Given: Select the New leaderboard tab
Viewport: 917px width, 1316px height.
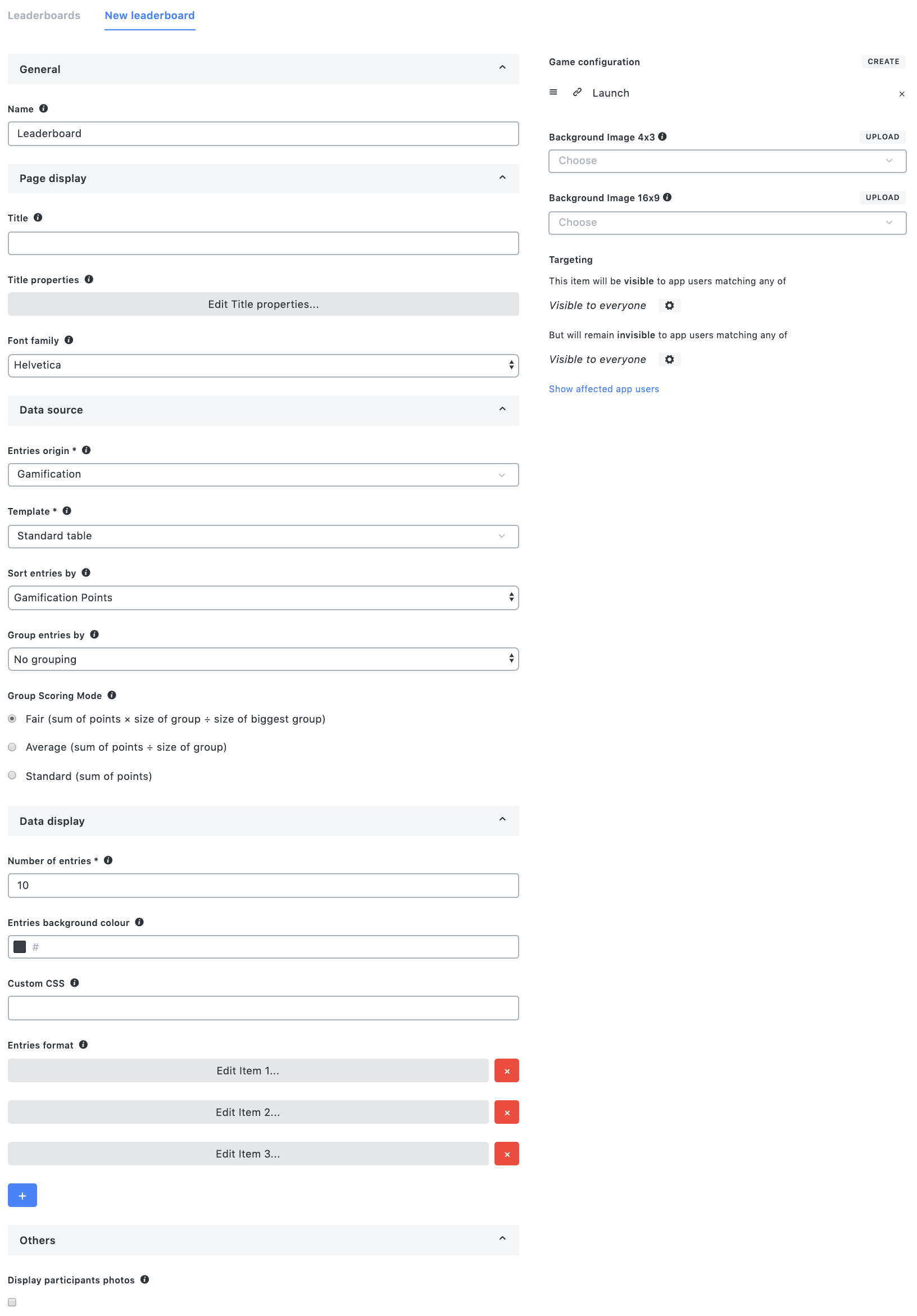Looking at the screenshot, I should click(149, 16).
